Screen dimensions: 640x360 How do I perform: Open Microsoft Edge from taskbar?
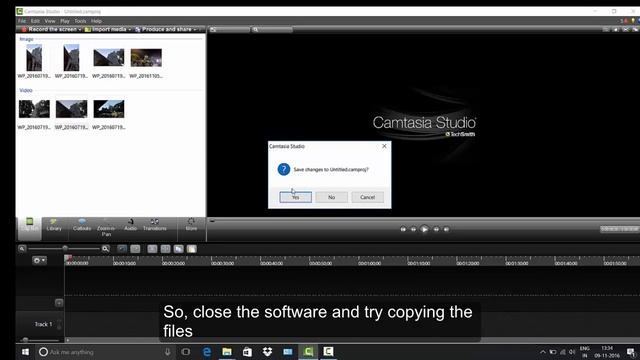point(207,351)
